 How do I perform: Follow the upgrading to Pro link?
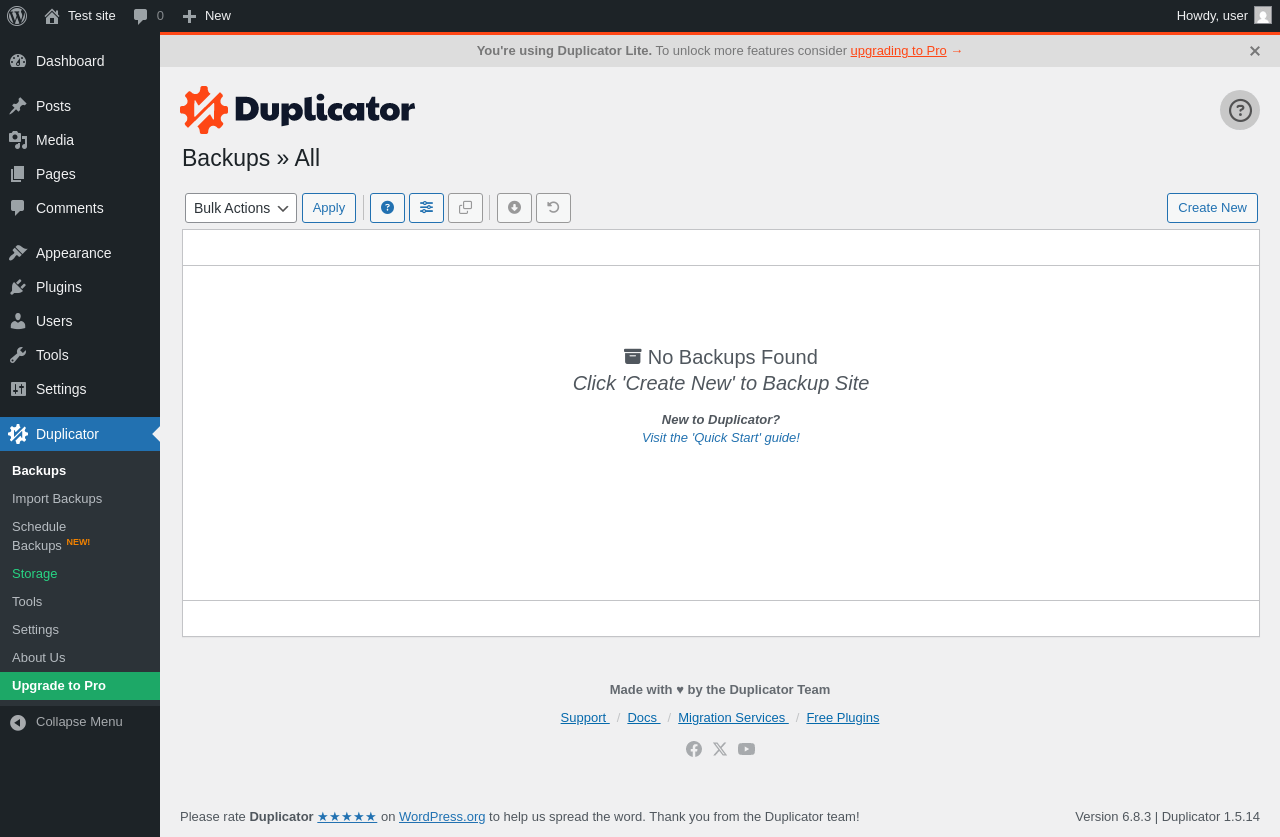click(x=898, y=51)
